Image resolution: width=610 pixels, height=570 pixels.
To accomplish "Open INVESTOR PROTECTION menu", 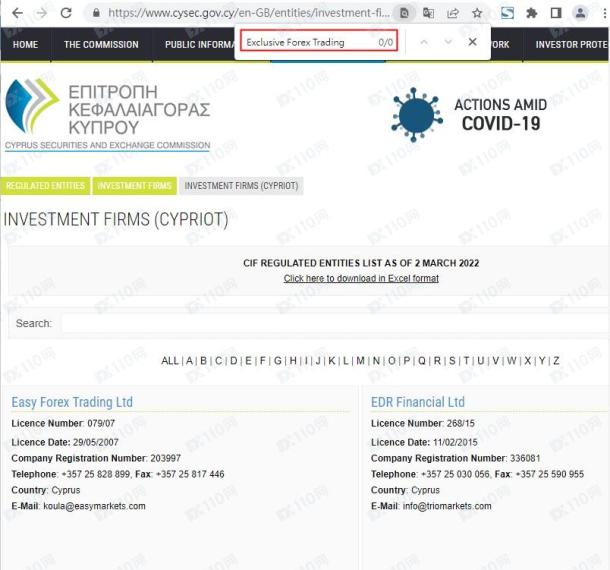I will point(571,44).
